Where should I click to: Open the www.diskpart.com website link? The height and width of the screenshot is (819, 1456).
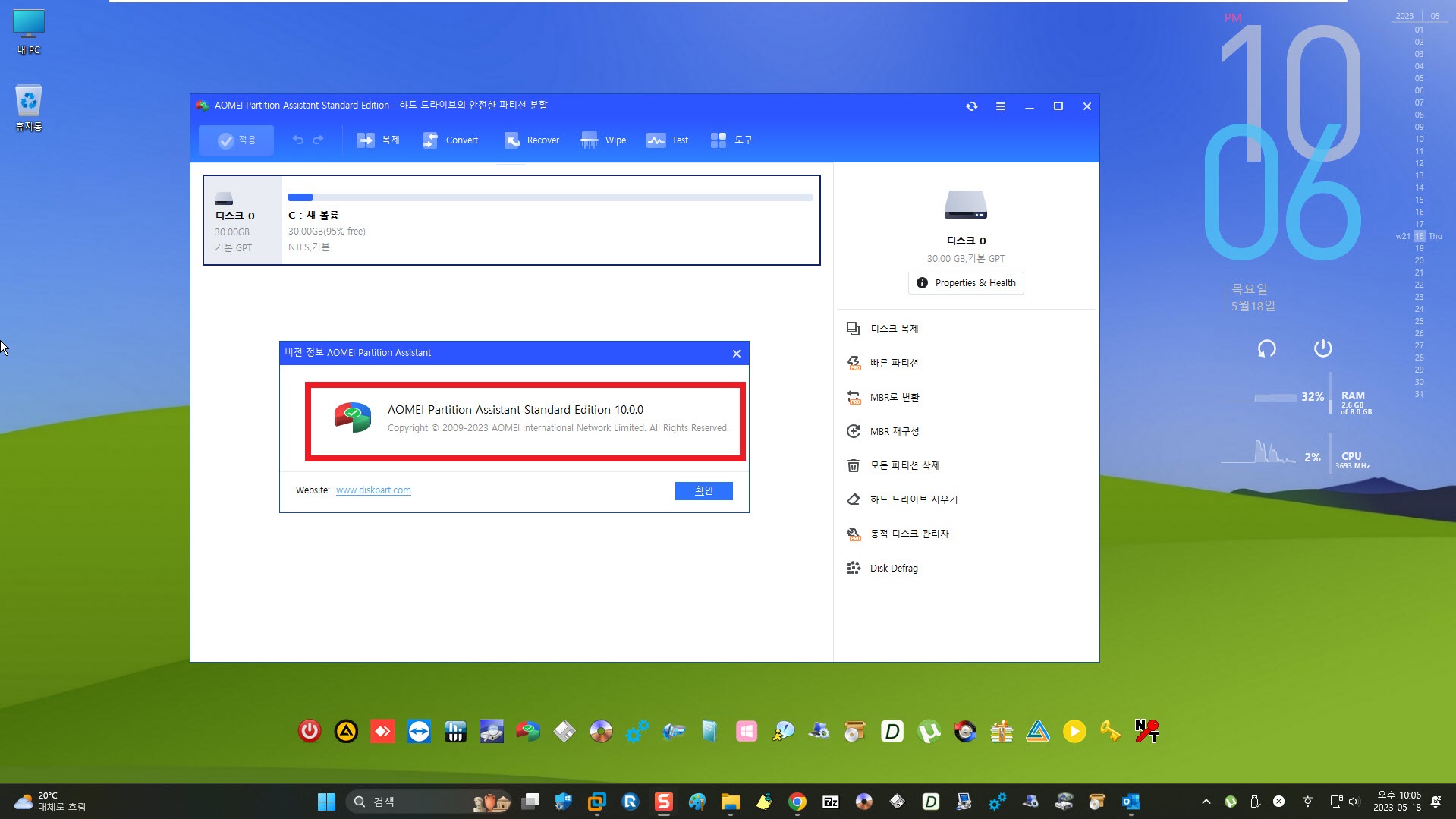click(x=373, y=490)
